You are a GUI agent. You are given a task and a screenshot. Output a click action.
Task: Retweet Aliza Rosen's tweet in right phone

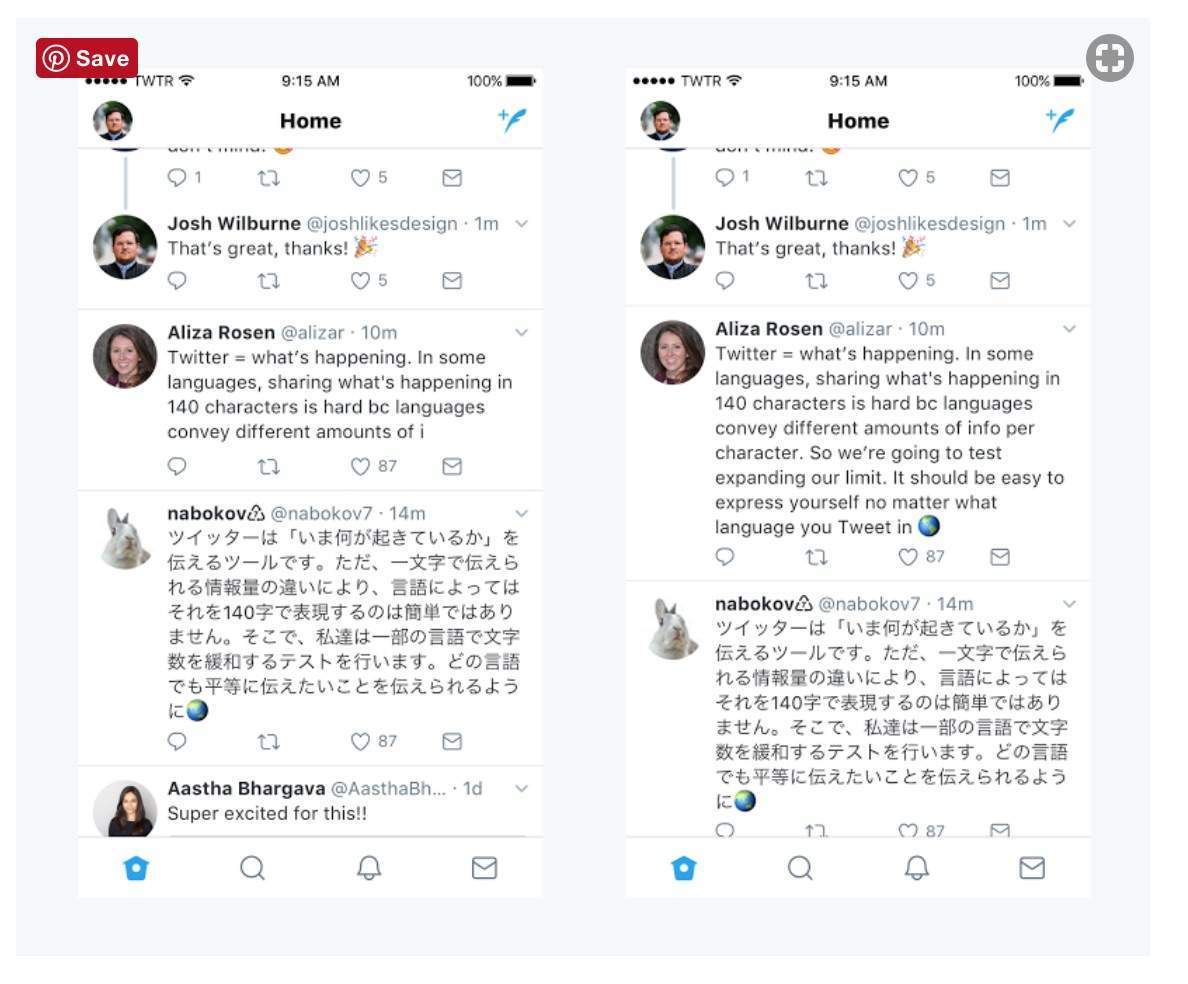816,557
